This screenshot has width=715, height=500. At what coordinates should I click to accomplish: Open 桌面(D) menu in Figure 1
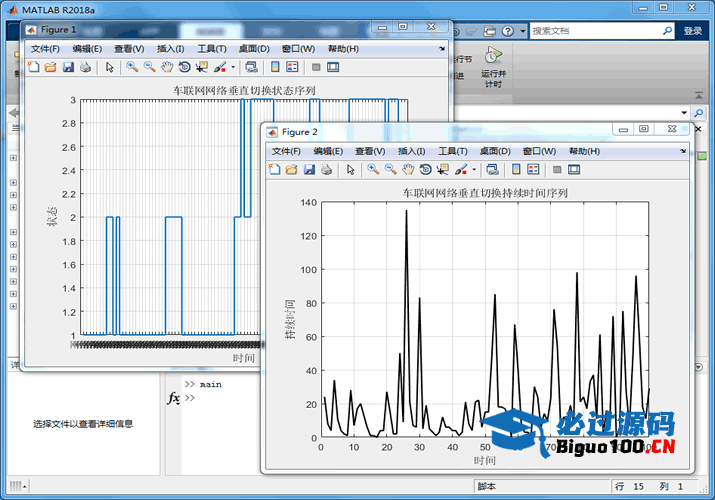click(x=254, y=49)
